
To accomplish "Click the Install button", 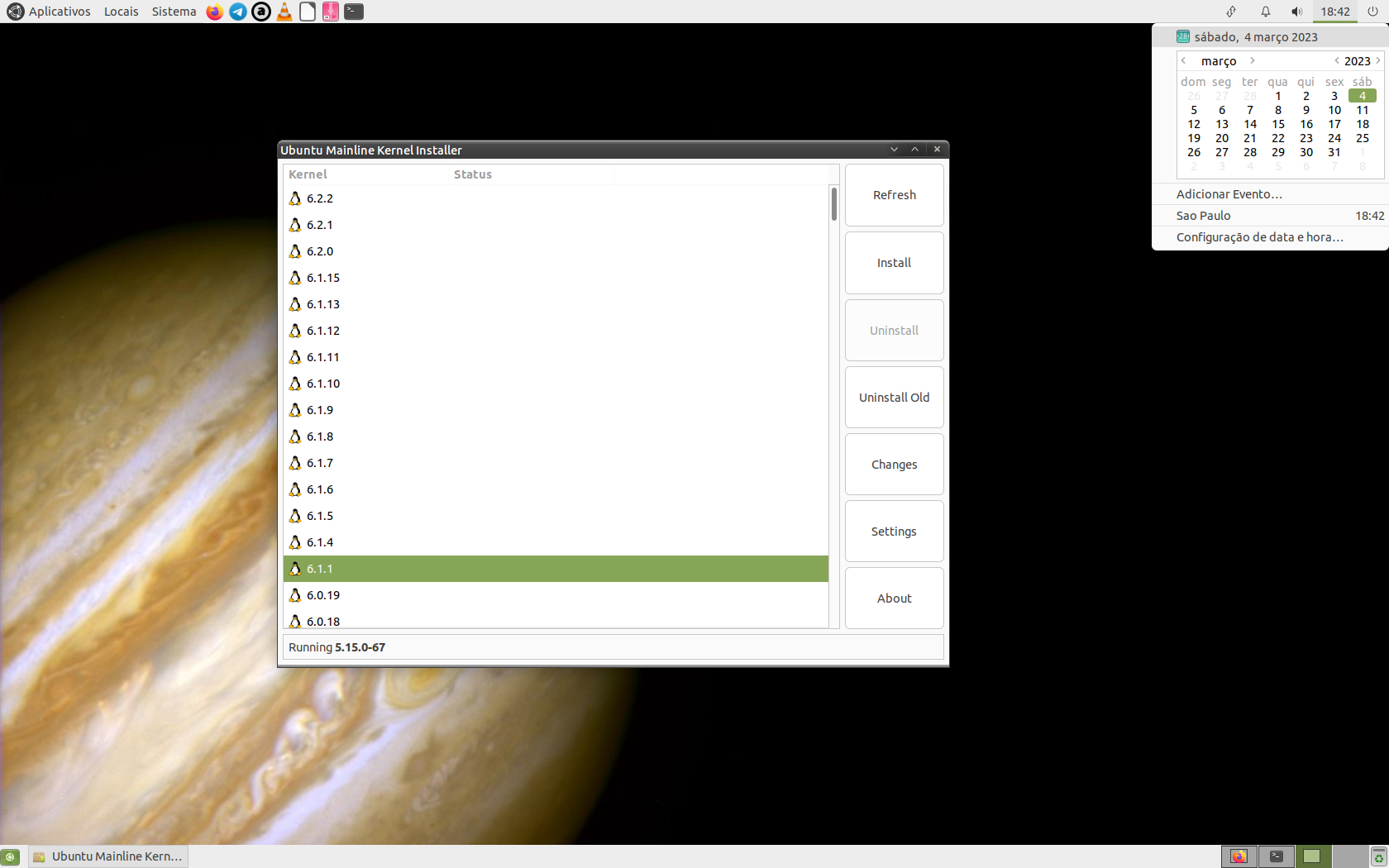I will pyautogui.click(x=894, y=263).
